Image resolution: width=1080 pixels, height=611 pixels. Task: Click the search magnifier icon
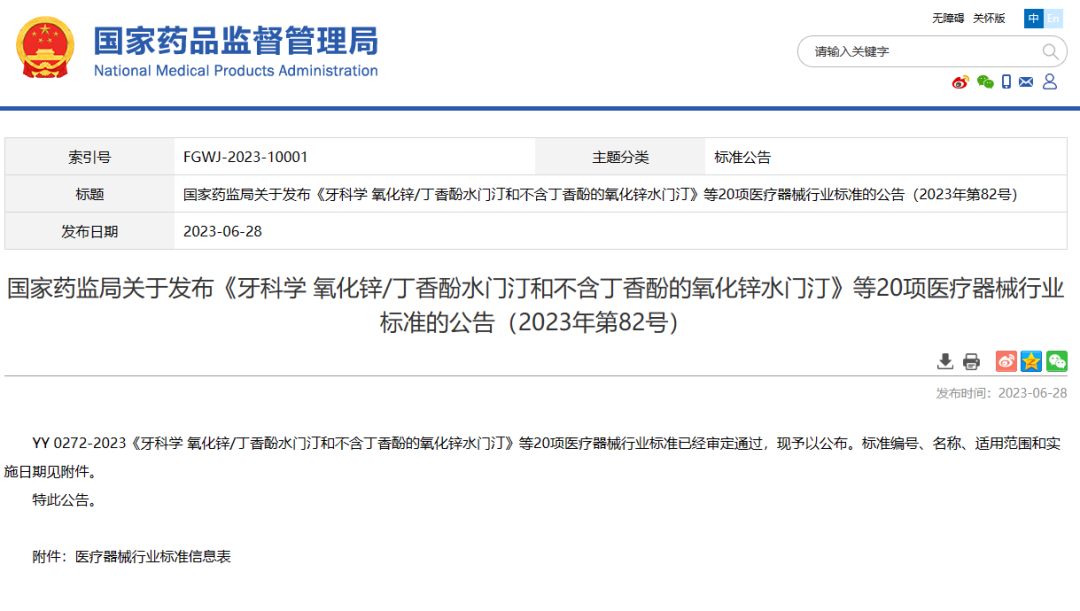(1050, 52)
